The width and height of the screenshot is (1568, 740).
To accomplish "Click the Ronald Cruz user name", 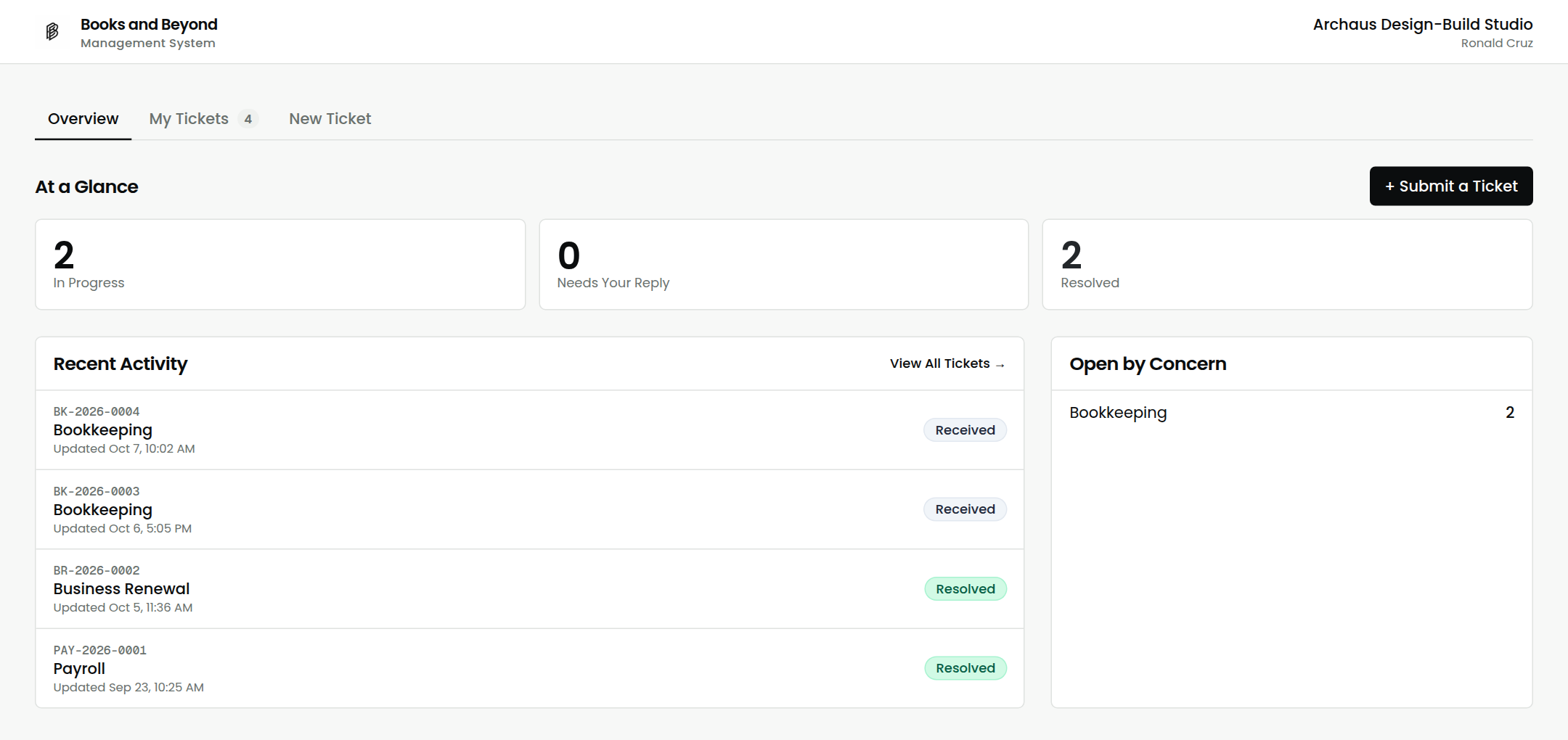I will point(1497,44).
